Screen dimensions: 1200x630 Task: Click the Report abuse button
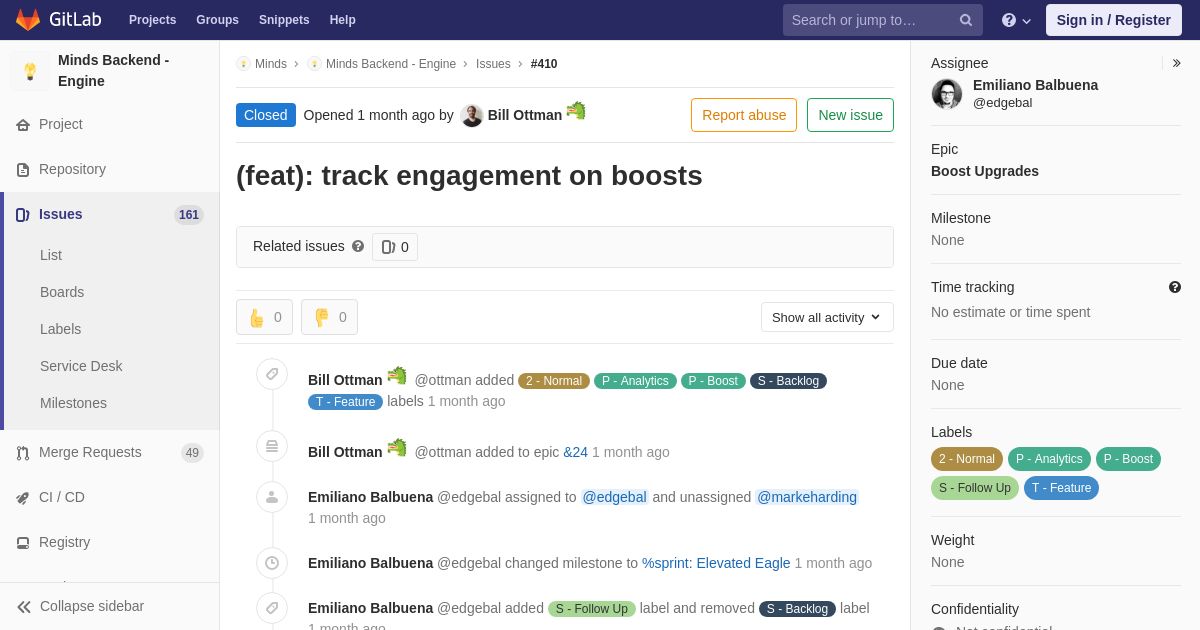744,115
